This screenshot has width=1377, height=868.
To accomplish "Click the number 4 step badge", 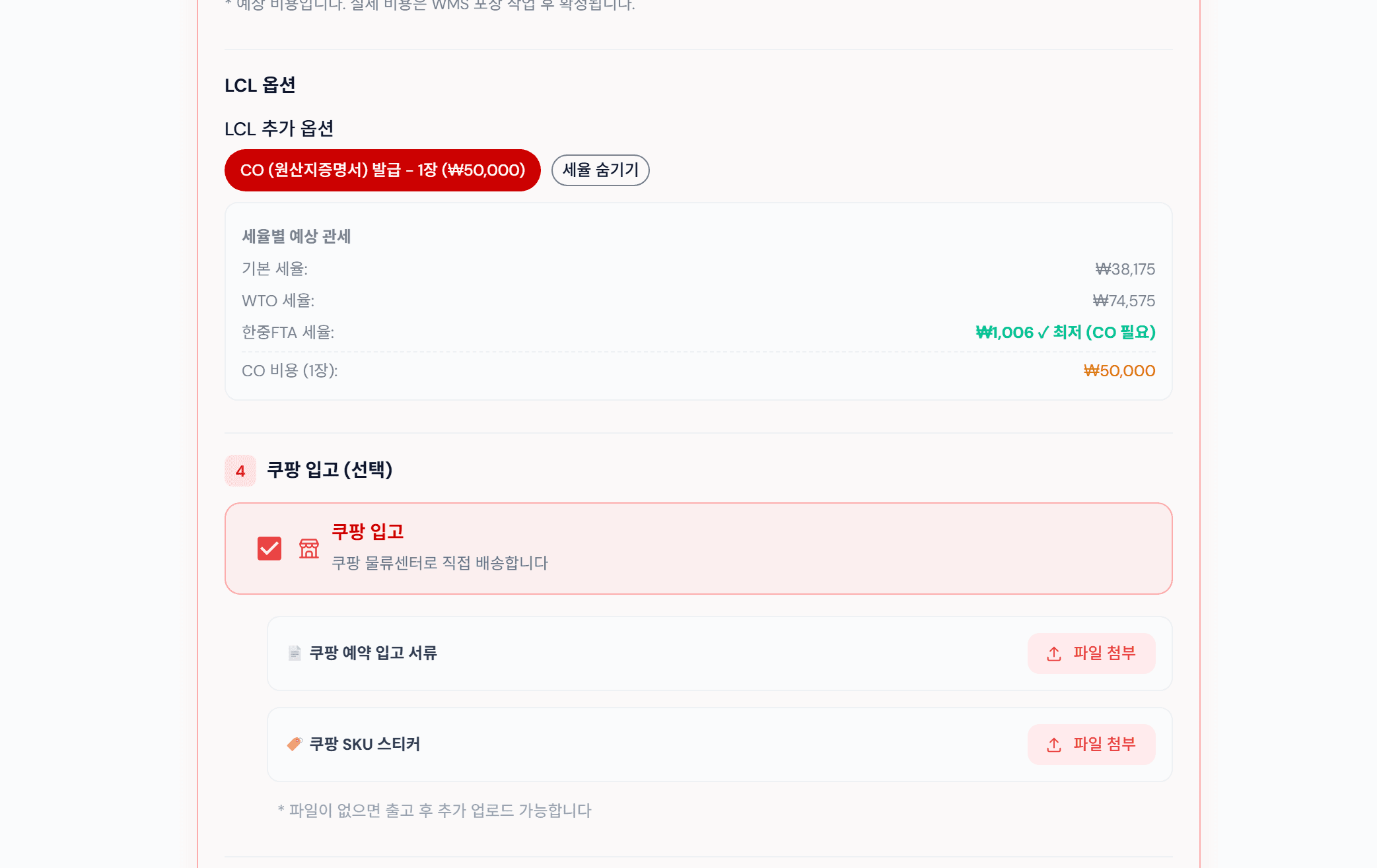I will (x=240, y=471).
